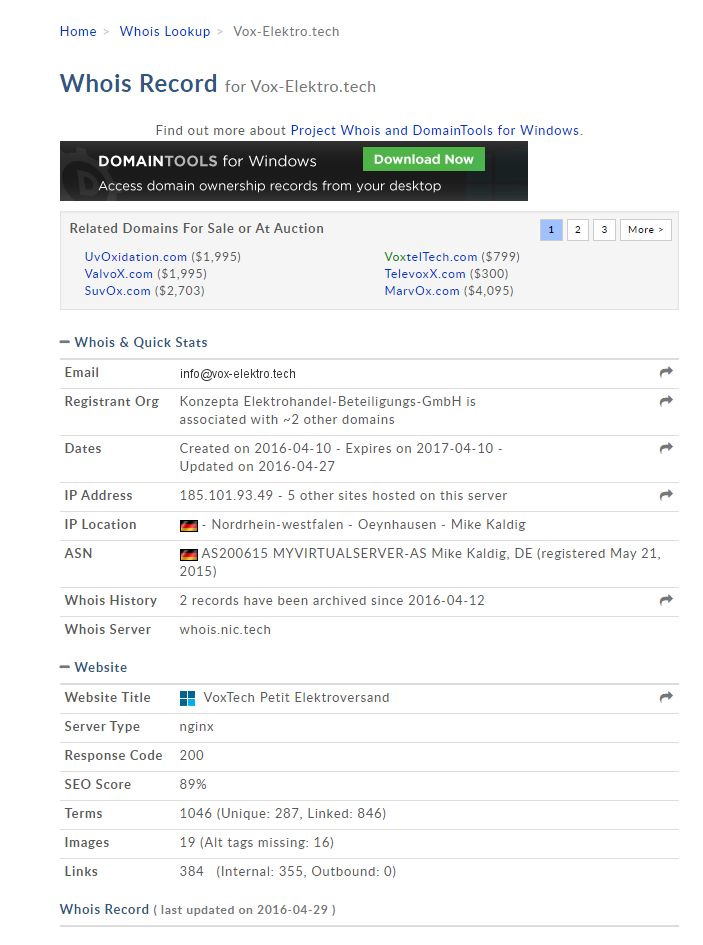Go to page 2 of related domains
703x945 pixels.
pos(578,230)
